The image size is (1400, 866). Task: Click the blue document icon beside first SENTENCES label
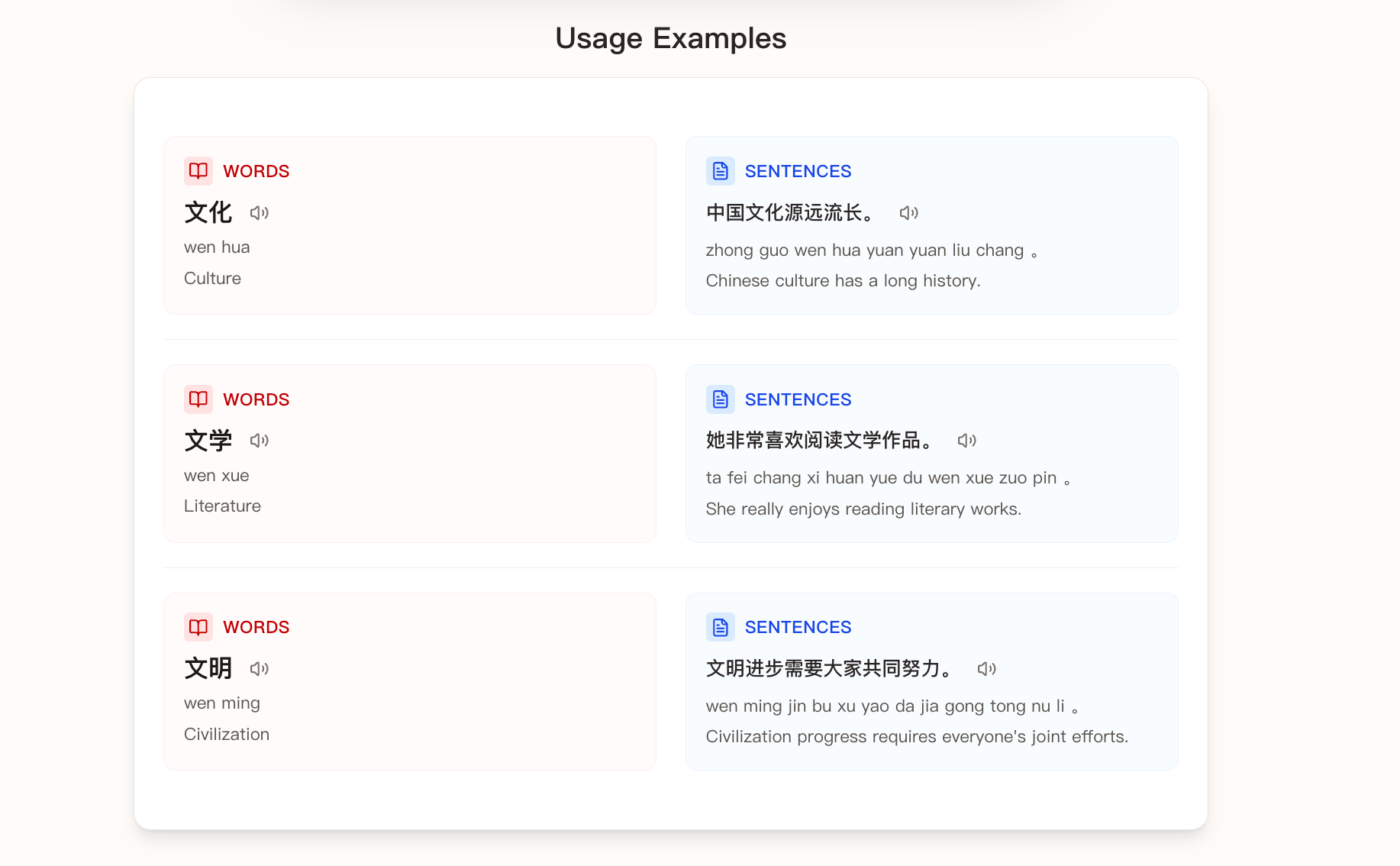tap(719, 170)
